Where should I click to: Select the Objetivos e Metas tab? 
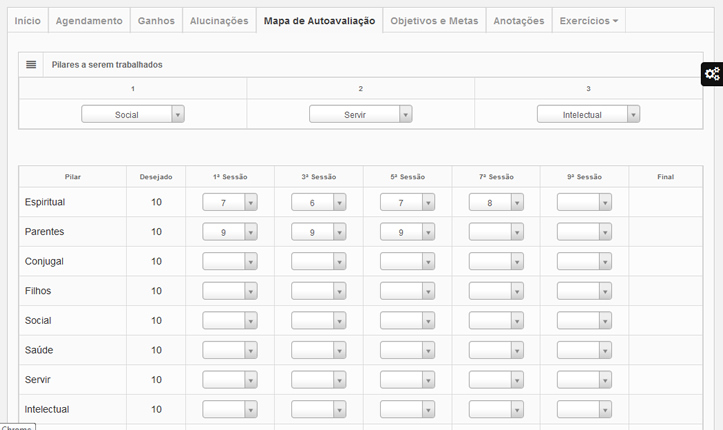(x=434, y=21)
